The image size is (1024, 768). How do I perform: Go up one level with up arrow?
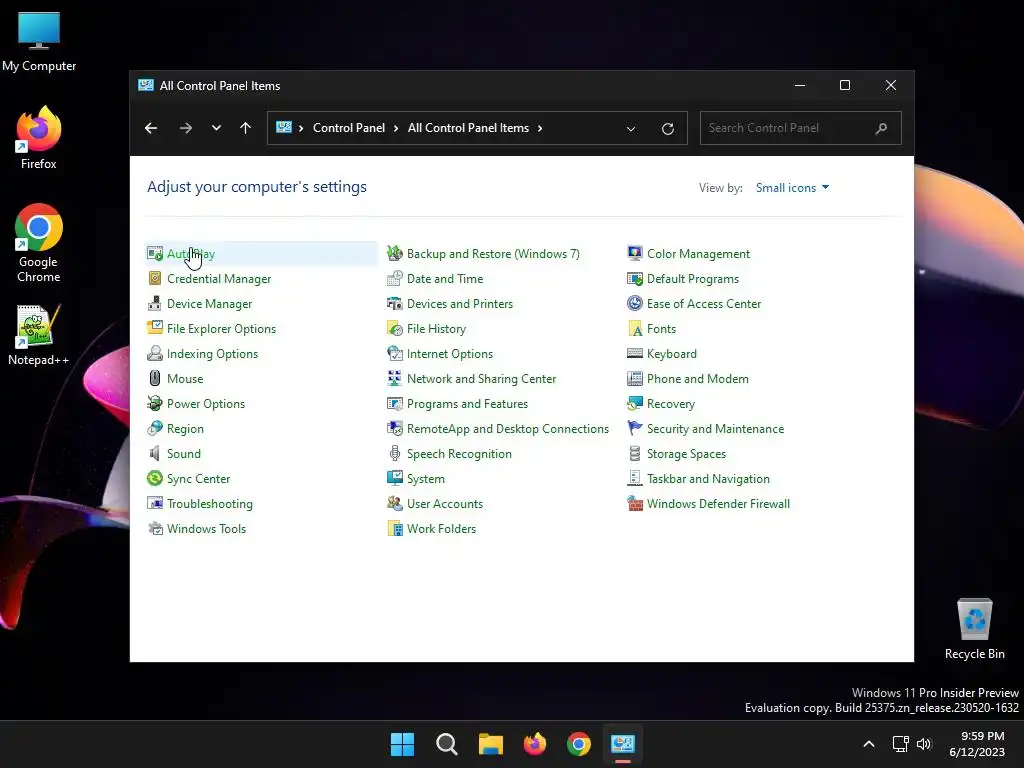246,128
